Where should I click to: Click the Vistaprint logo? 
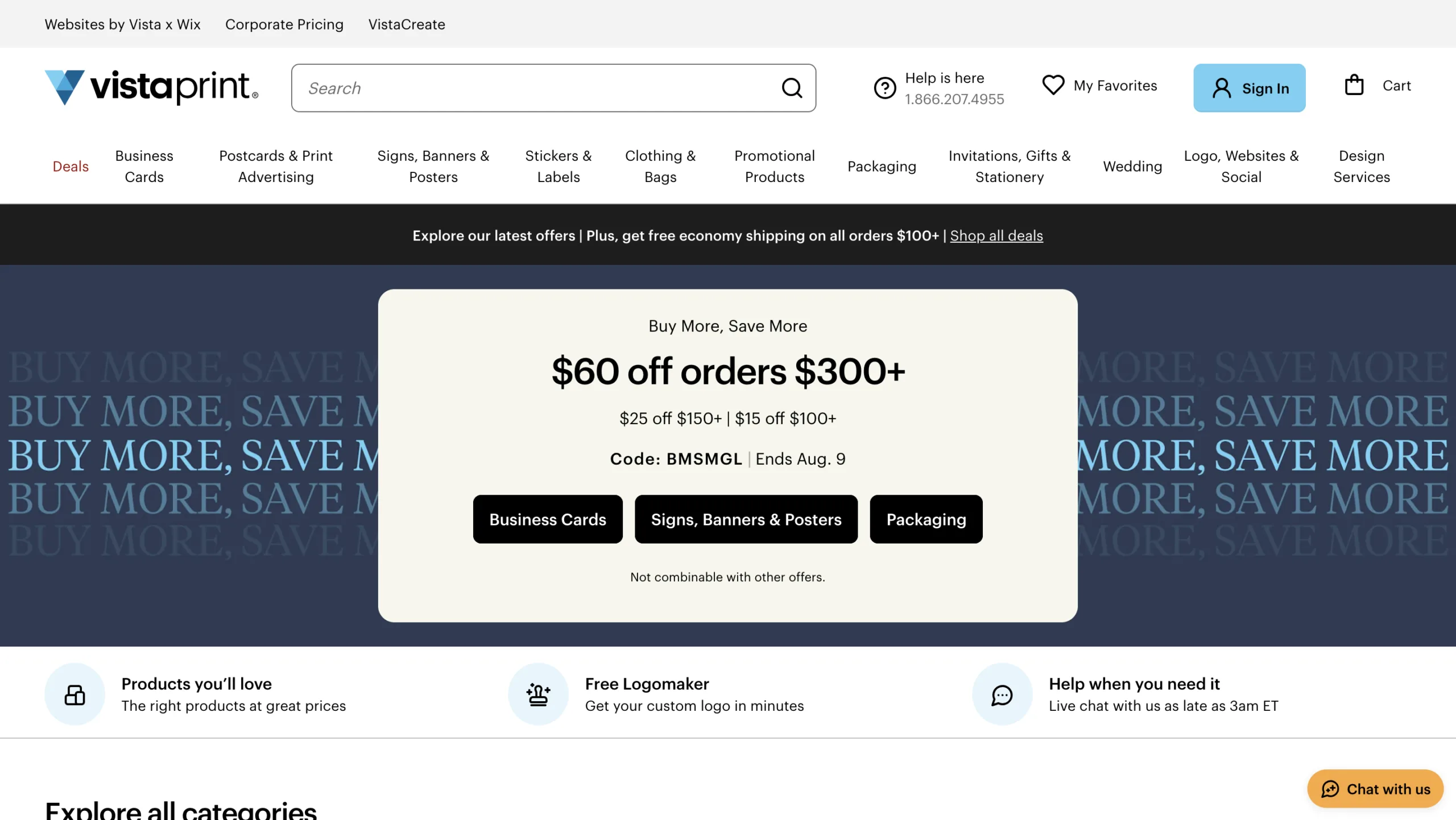pyautogui.click(x=151, y=87)
